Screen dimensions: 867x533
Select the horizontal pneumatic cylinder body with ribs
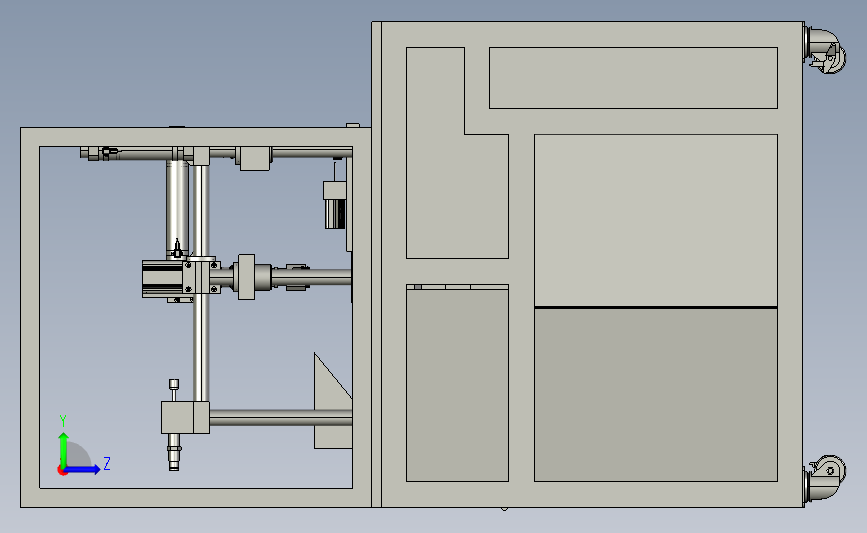[162, 279]
